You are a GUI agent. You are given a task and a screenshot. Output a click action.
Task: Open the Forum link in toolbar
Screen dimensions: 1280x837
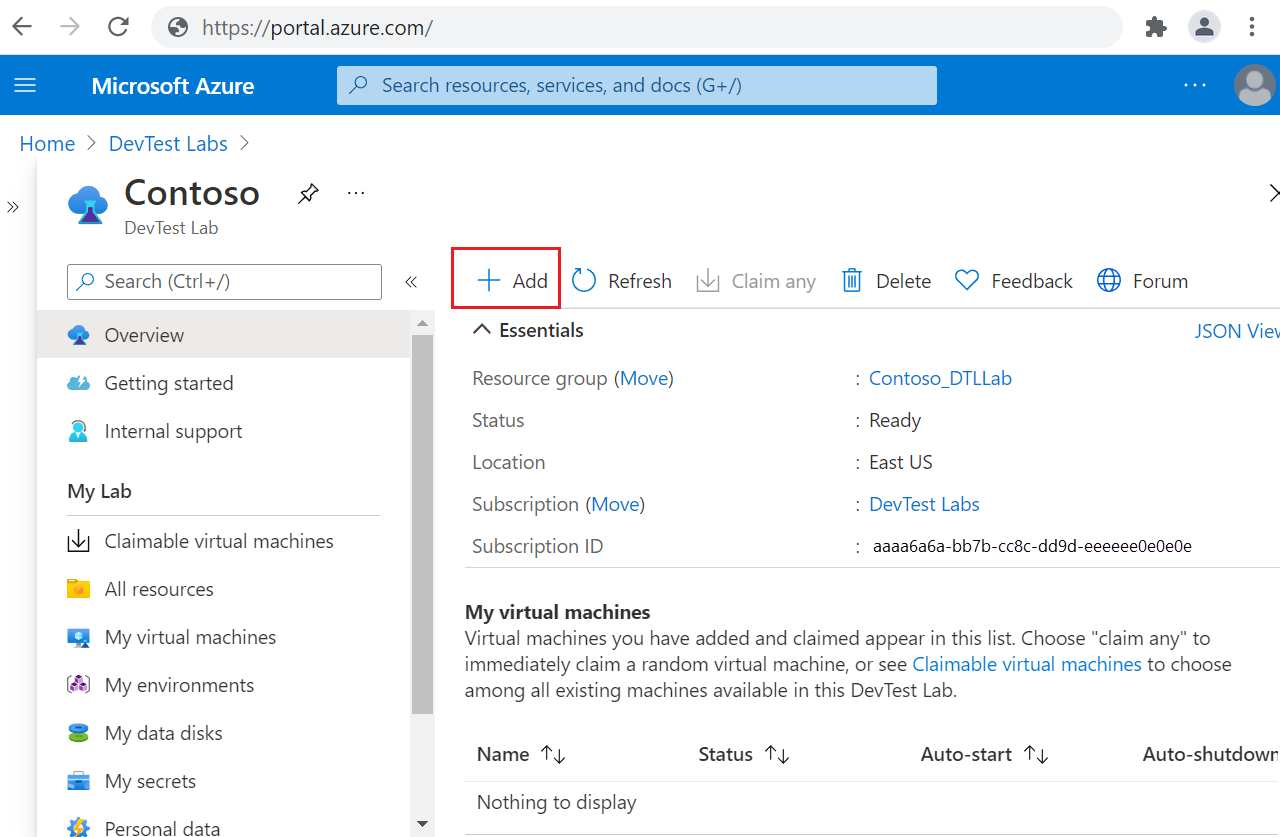tap(1142, 281)
